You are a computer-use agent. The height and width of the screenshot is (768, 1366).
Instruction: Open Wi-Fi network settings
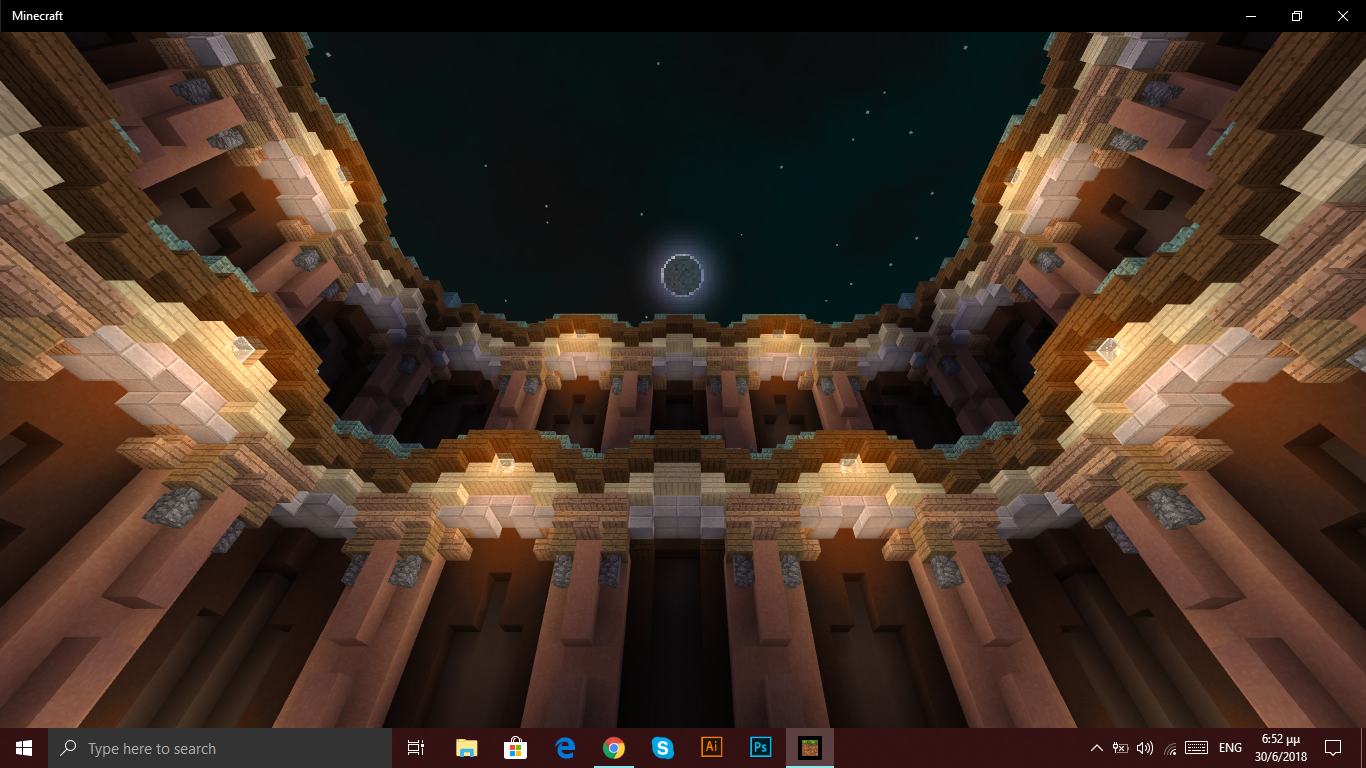click(1170, 748)
